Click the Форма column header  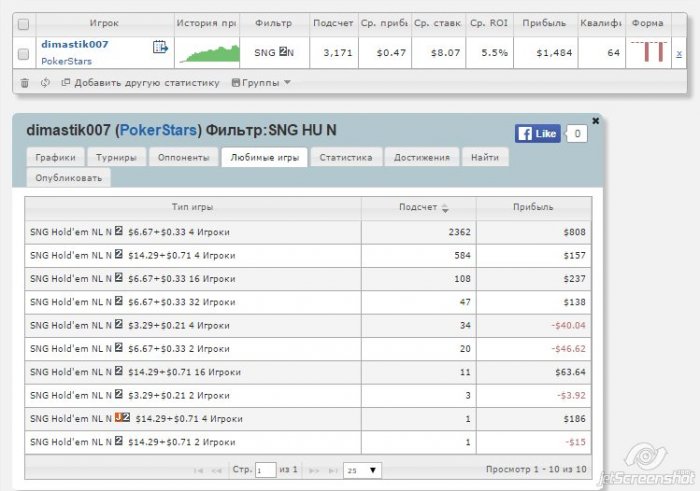click(647, 23)
